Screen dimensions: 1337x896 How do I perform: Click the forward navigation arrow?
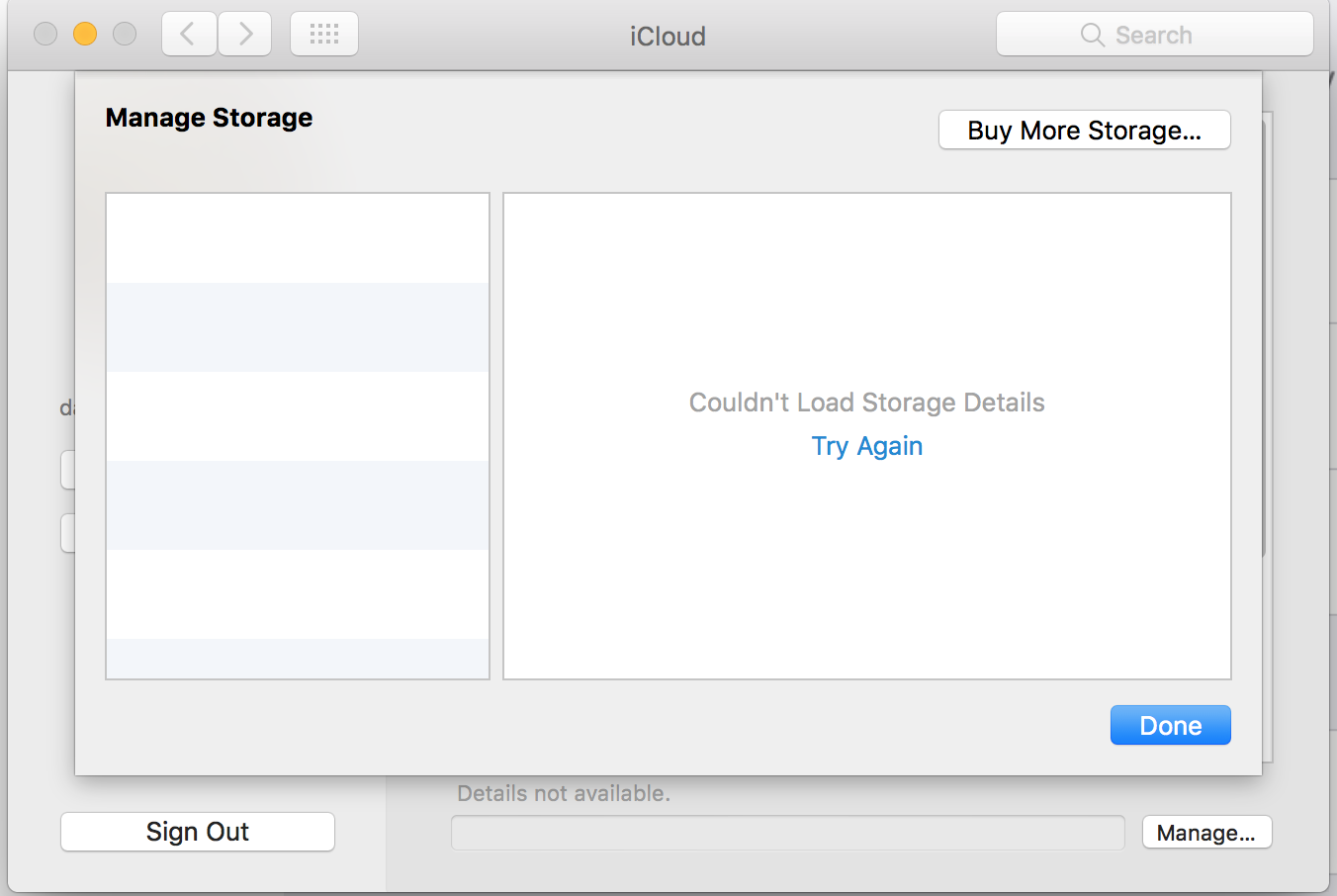pos(245,35)
